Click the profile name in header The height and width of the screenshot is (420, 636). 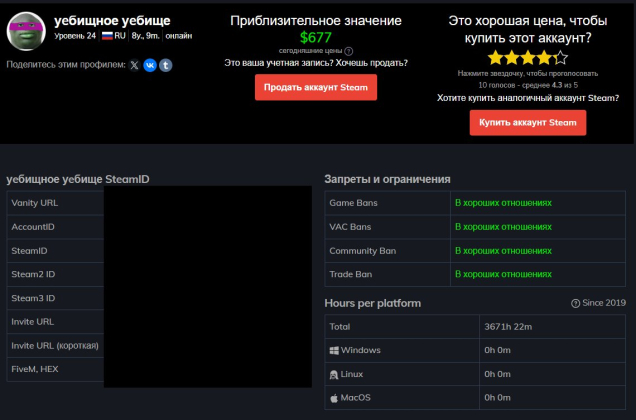(x=112, y=20)
